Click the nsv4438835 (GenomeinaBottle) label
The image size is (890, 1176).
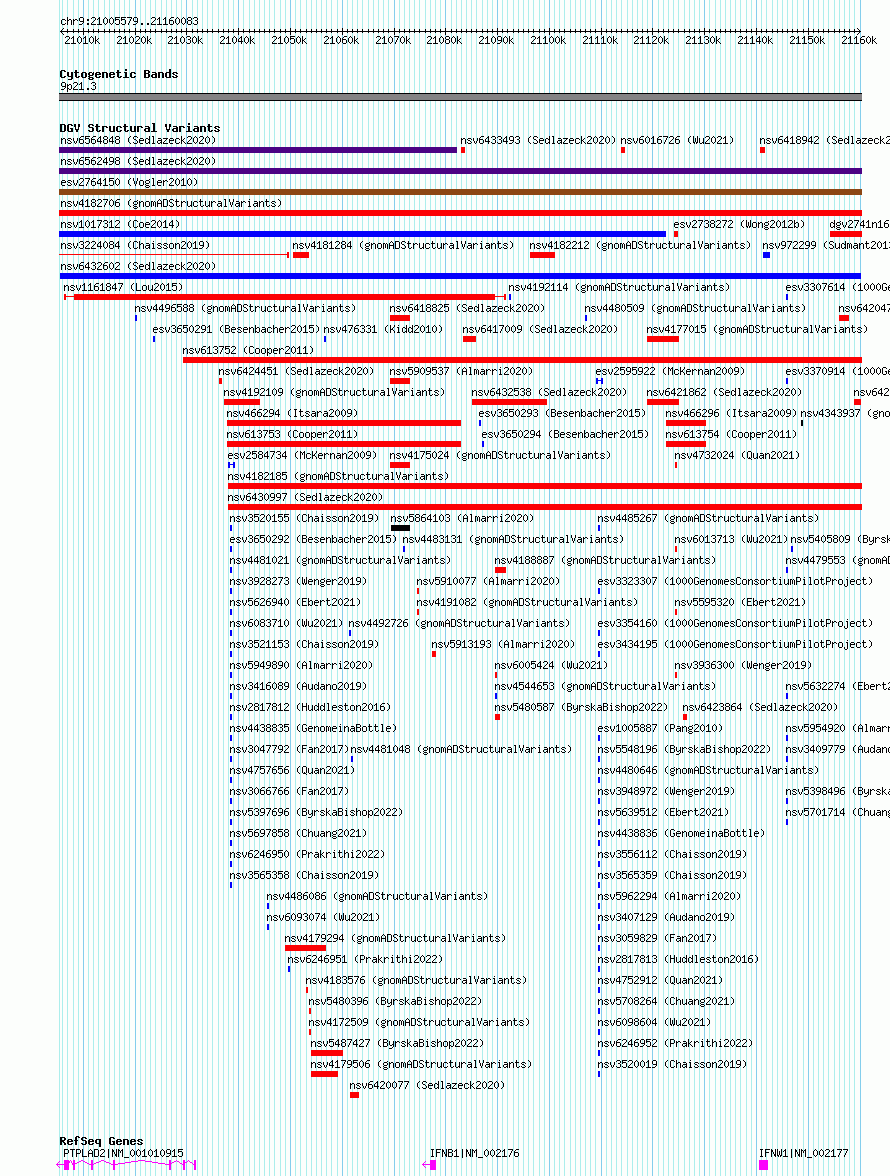[313, 728]
